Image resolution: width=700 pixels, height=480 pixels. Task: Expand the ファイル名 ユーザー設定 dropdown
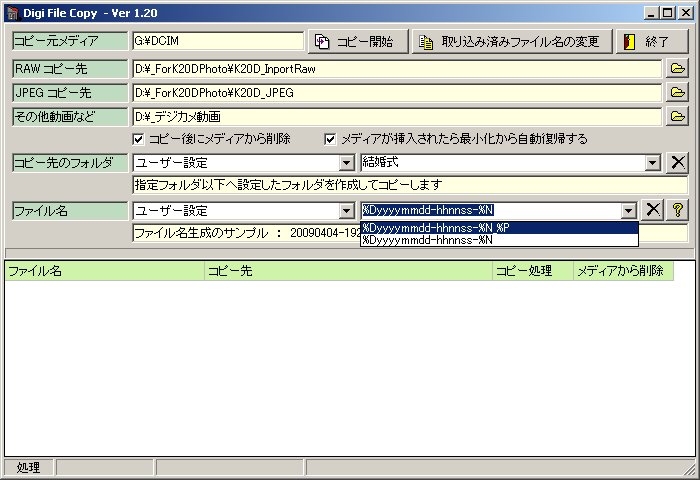tap(346, 211)
